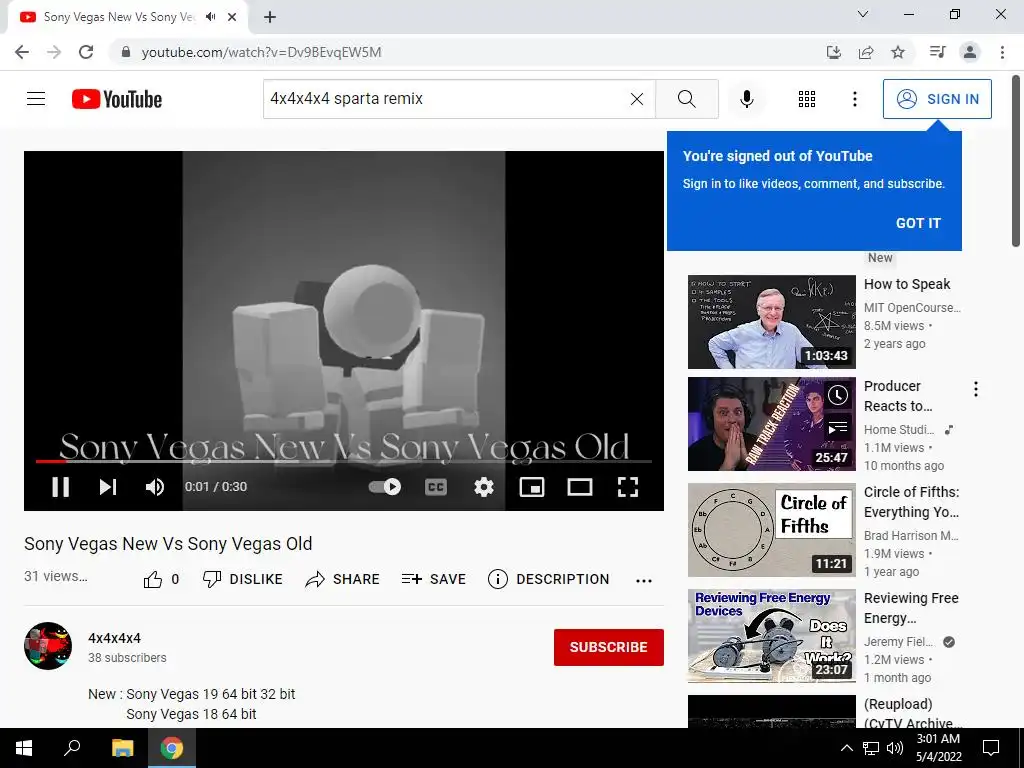Open the Producer Reacts video title
This screenshot has width=1024, height=768.
click(898, 396)
